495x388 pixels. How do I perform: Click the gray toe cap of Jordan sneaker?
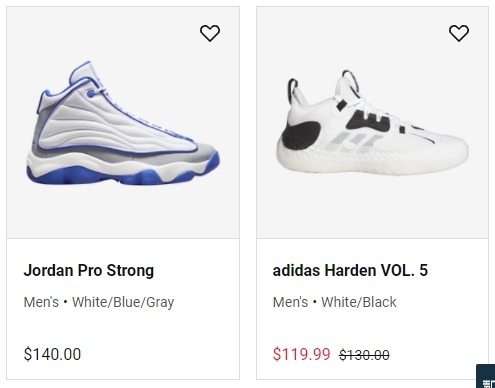point(207,150)
